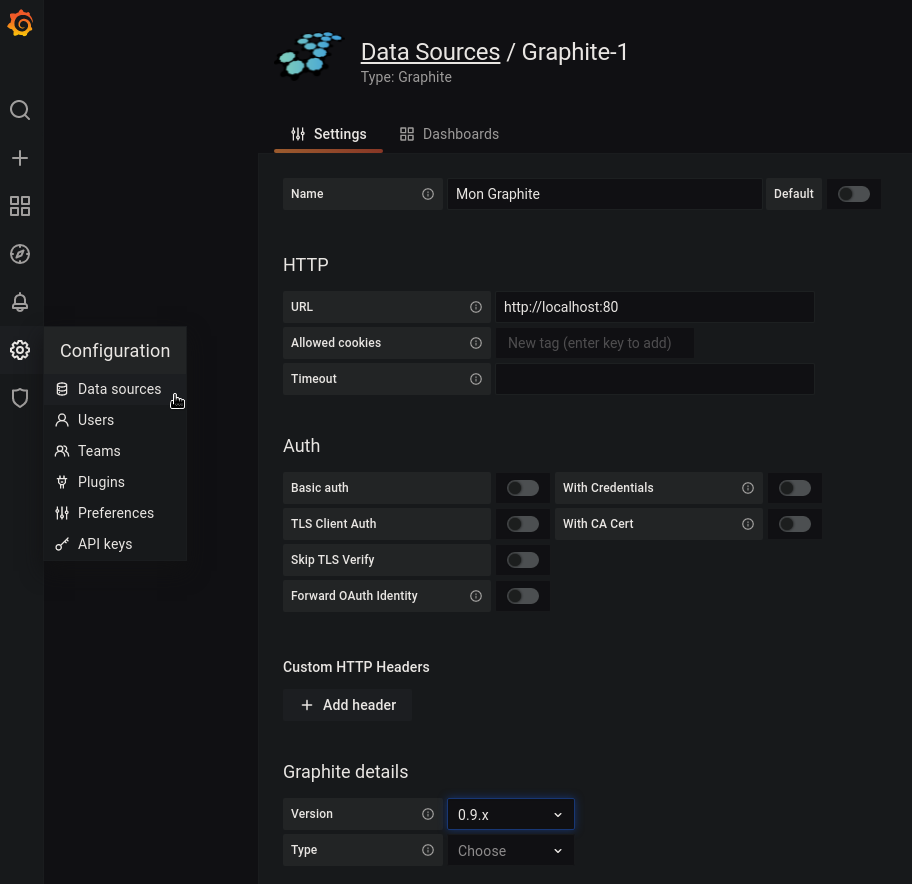Viewport: 912px width, 884px height.
Task: Expand the Version 0.9.x dropdown
Action: point(510,815)
